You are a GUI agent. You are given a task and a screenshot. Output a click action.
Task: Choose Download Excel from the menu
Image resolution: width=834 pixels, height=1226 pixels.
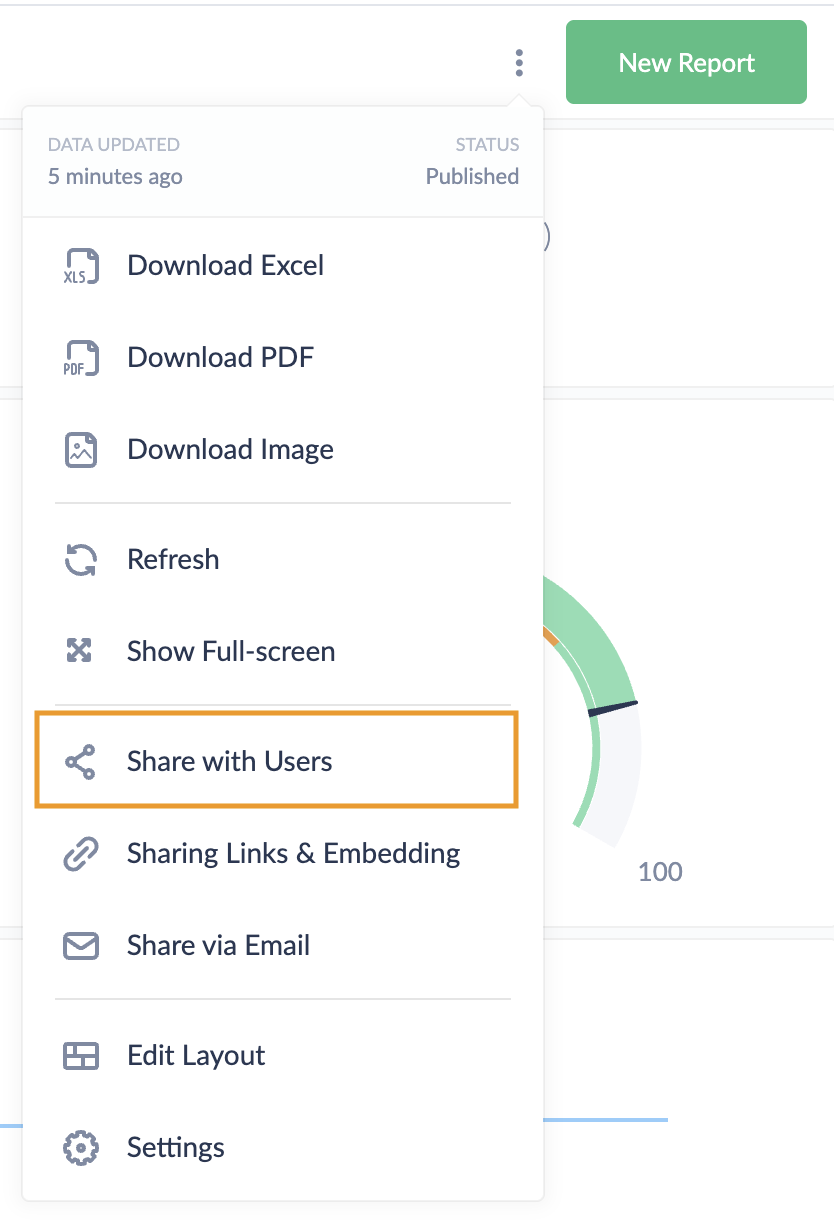pos(225,266)
